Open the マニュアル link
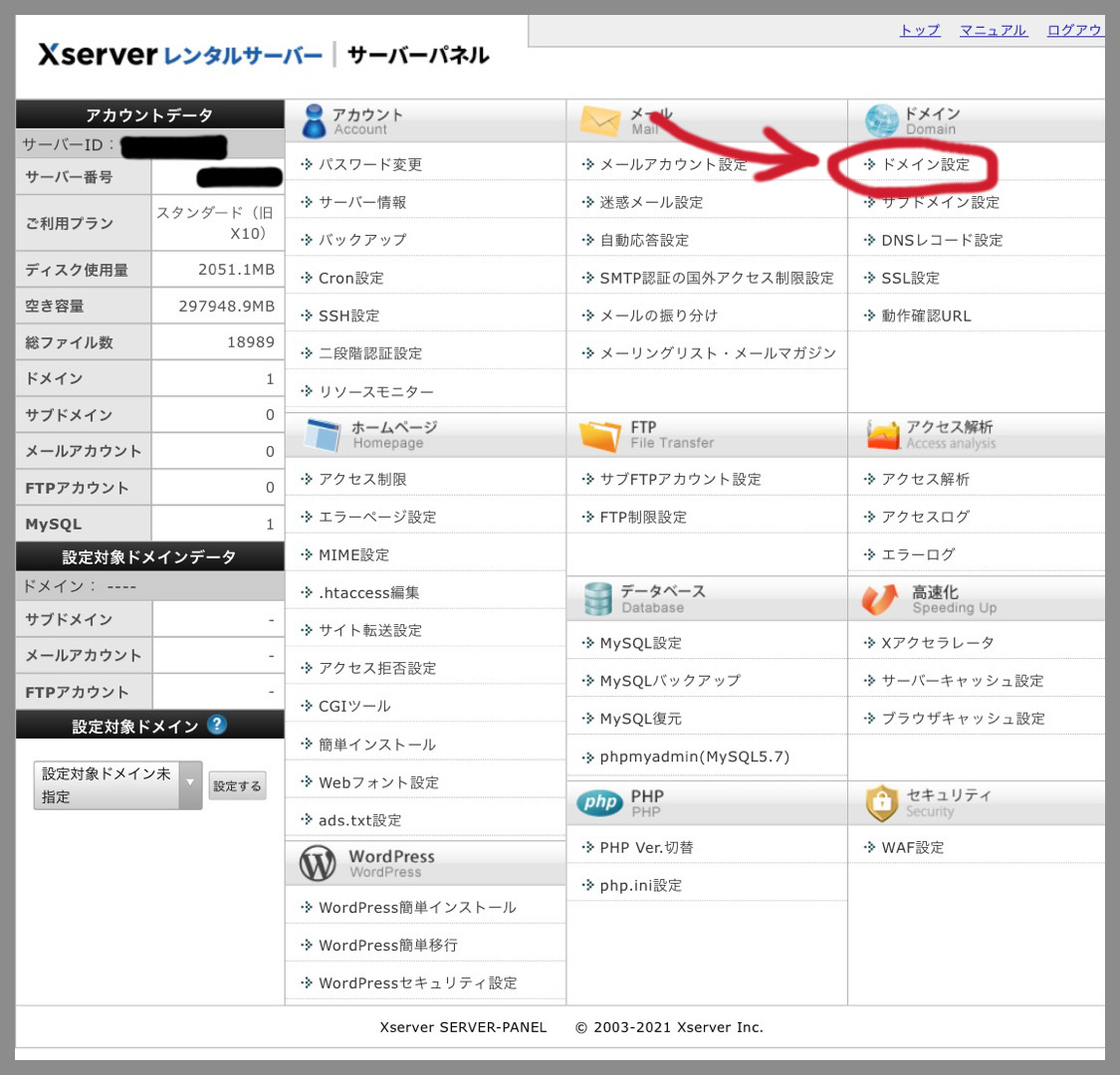Viewport: 1120px width, 1075px height. tap(994, 30)
